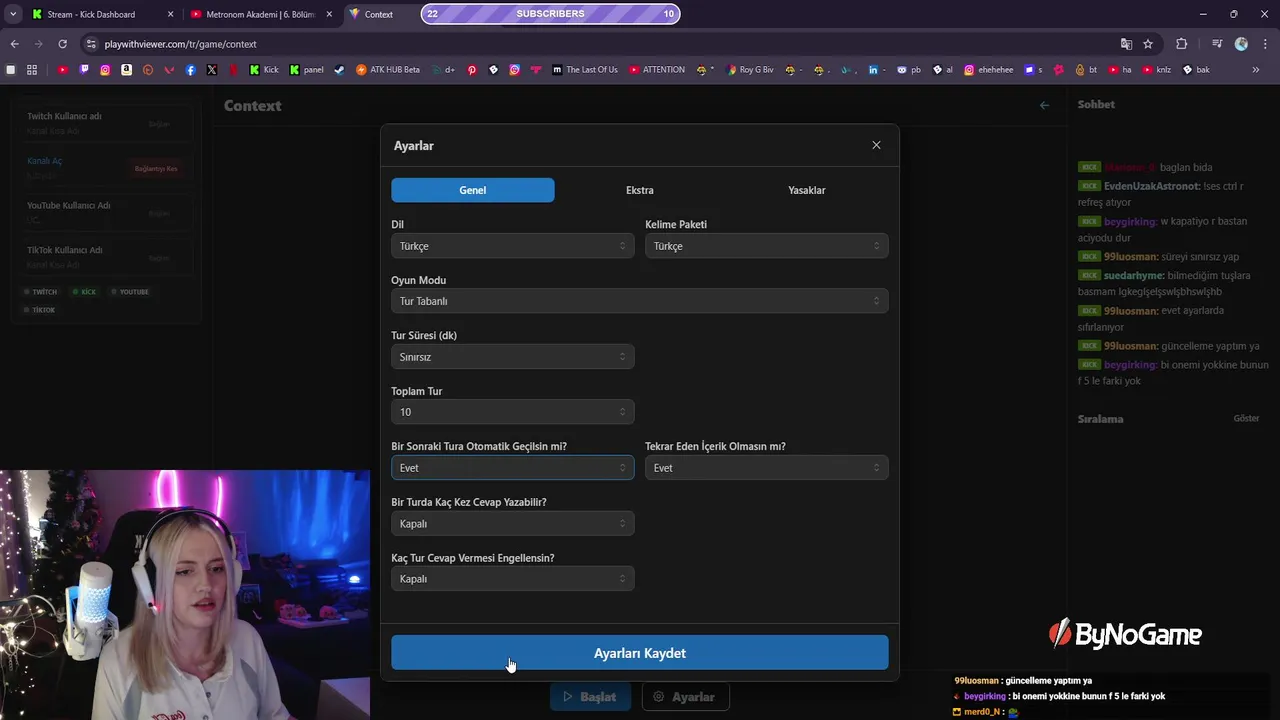This screenshot has width=1280, height=720.
Task: Open the Kelime Paketi dropdown
Action: click(x=767, y=246)
